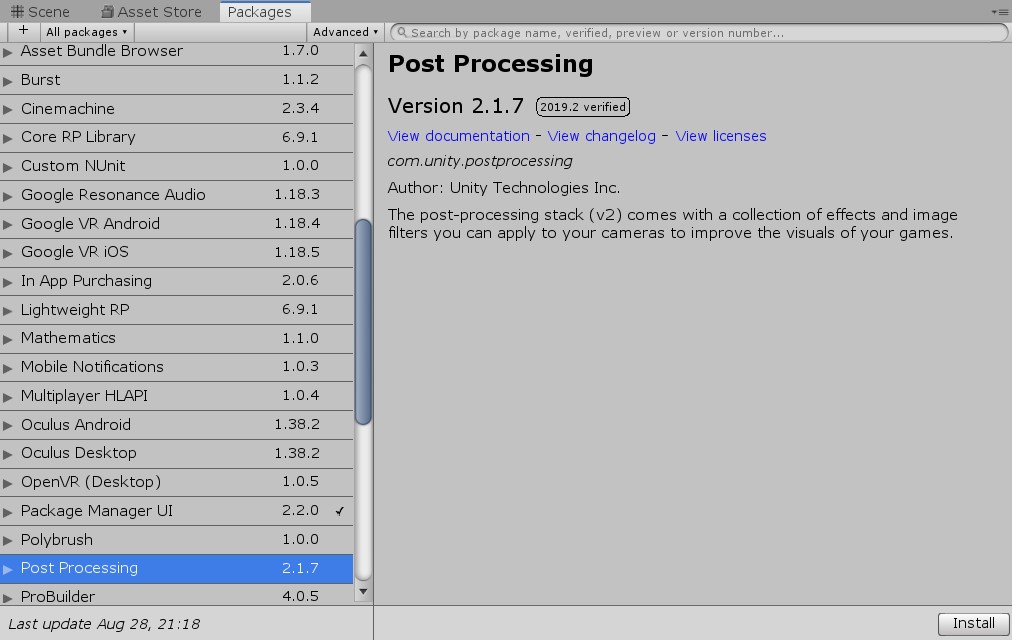Expand the Multiplayer HLAPI arrow
1012x640 pixels.
(x=8, y=397)
